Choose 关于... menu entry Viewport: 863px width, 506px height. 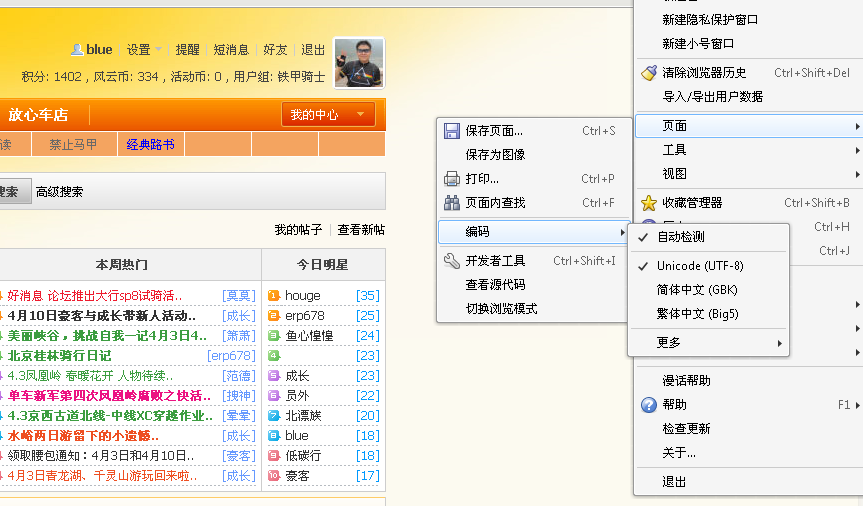[749, 453]
